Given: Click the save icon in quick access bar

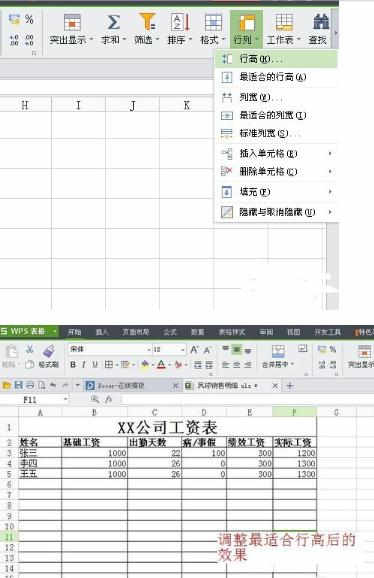Looking at the screenshot, I should [18, 386].
